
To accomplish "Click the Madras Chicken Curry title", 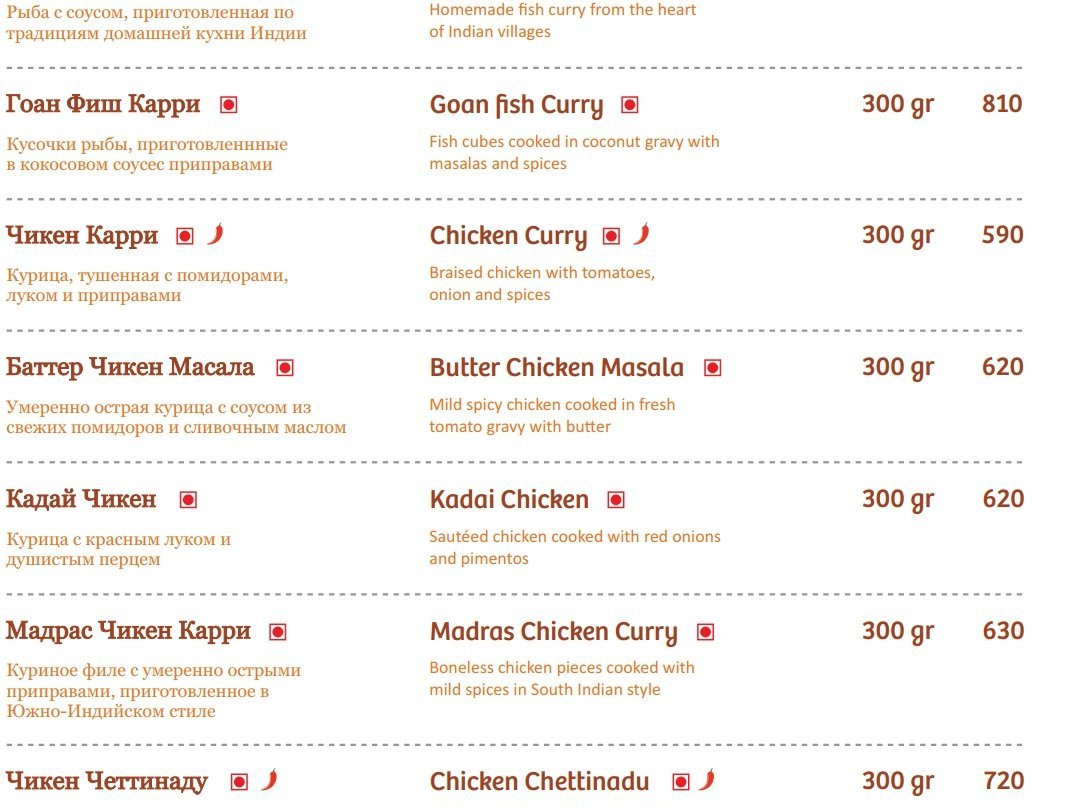I will pyautogui.click(x=554, y=632).
